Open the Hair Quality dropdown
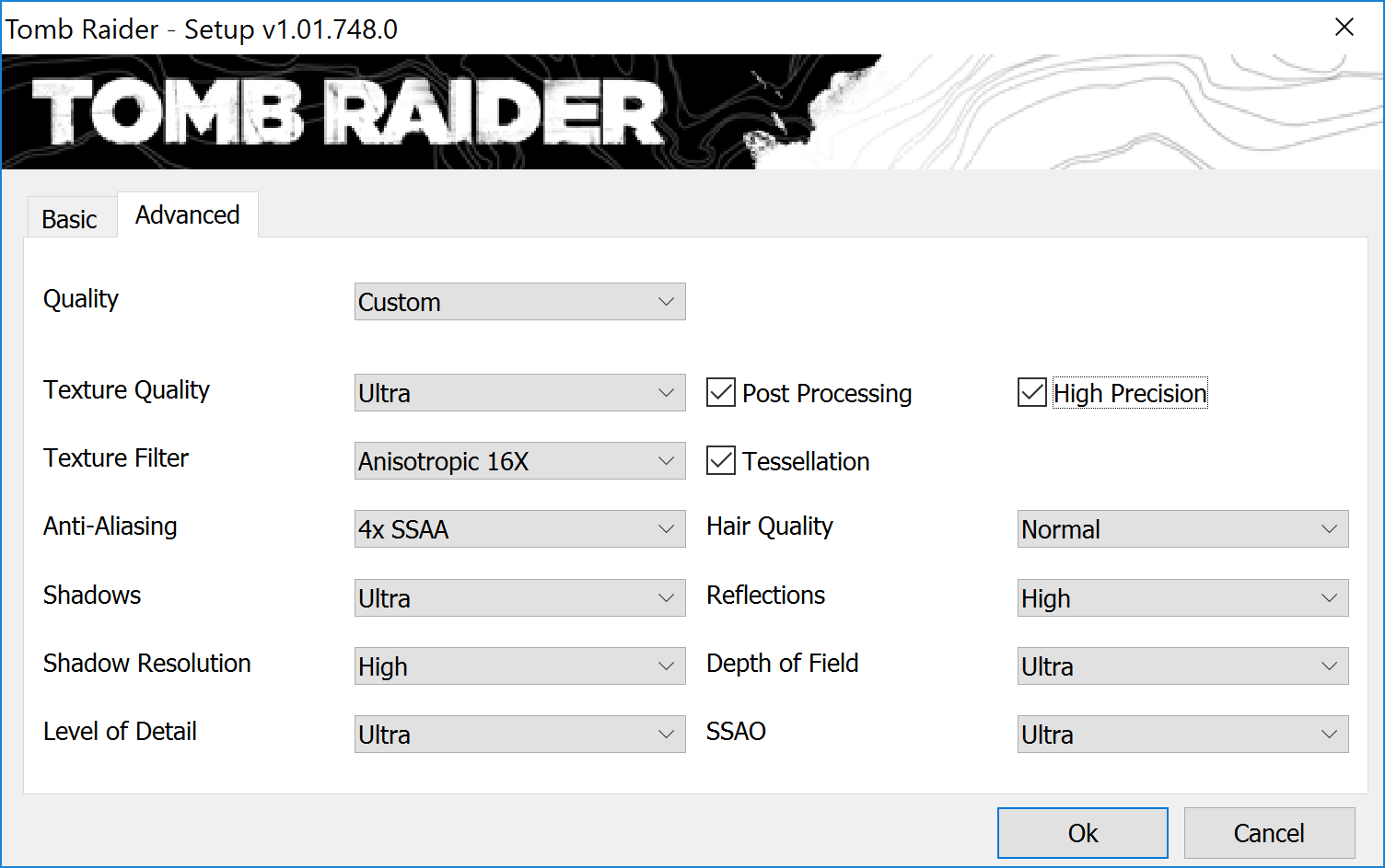The height and width of the screenshot is (868, 1385). (x=1182, y=529)
